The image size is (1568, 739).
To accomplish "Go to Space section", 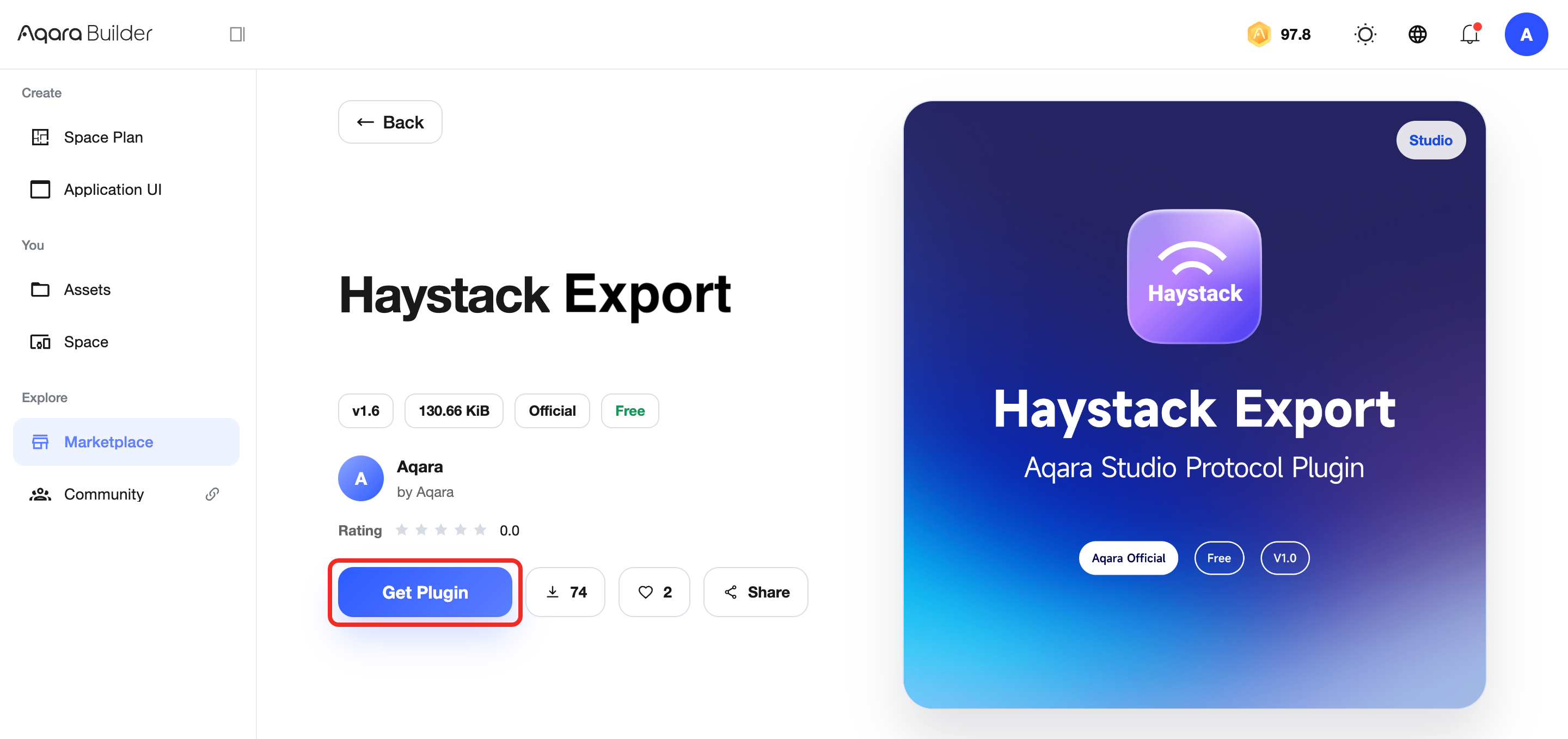I will 126,342.
